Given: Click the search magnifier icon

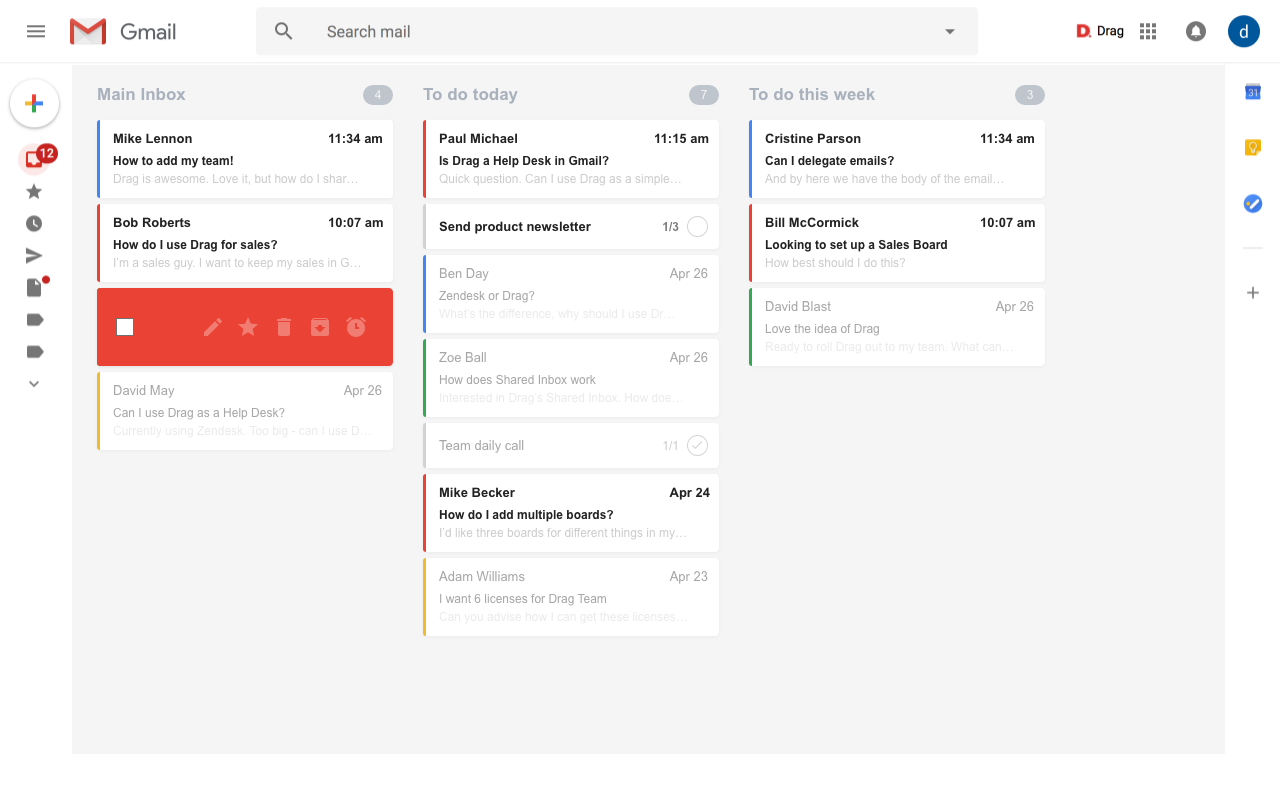Looking at the screenshot, I should click(x=284, y=32).
